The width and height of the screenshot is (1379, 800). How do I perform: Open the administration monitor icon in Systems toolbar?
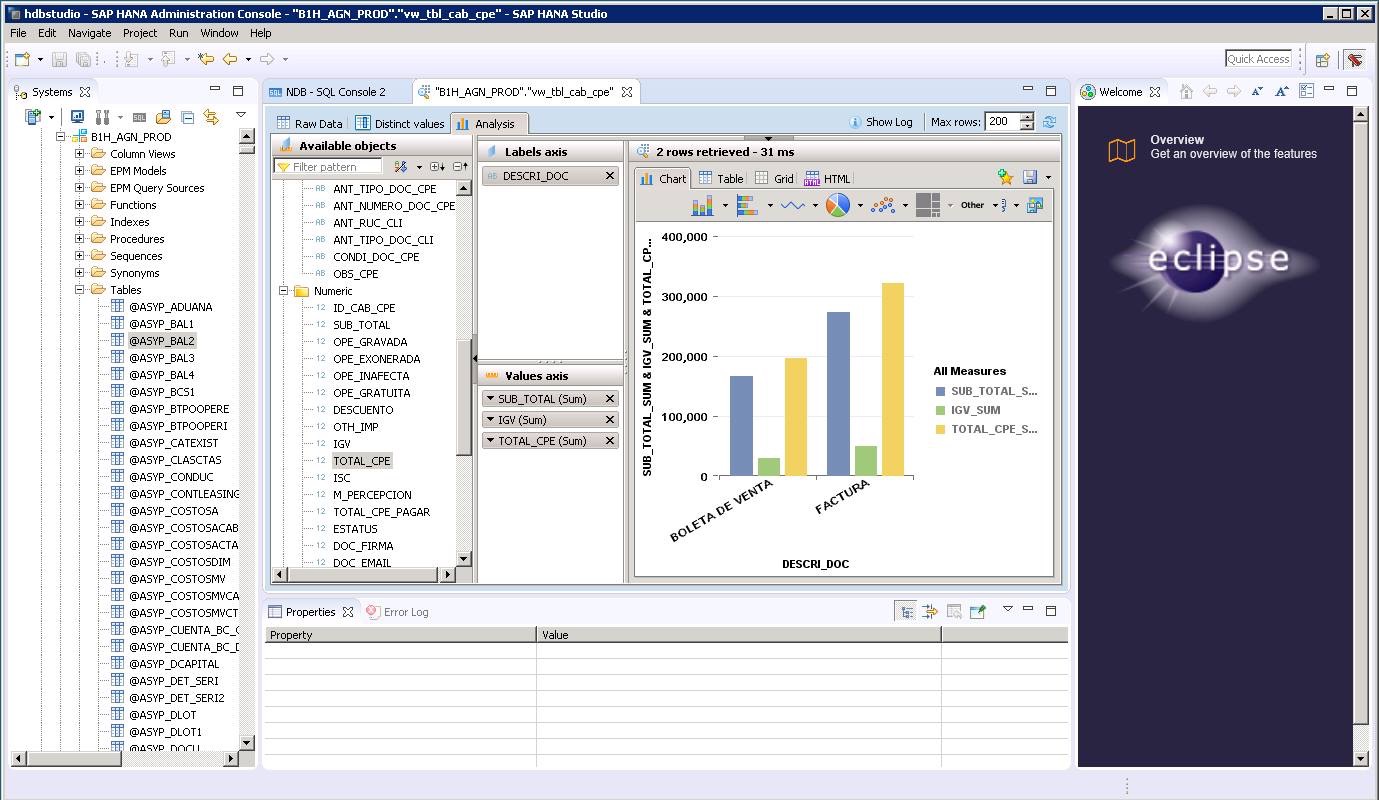tap(77, 117)
